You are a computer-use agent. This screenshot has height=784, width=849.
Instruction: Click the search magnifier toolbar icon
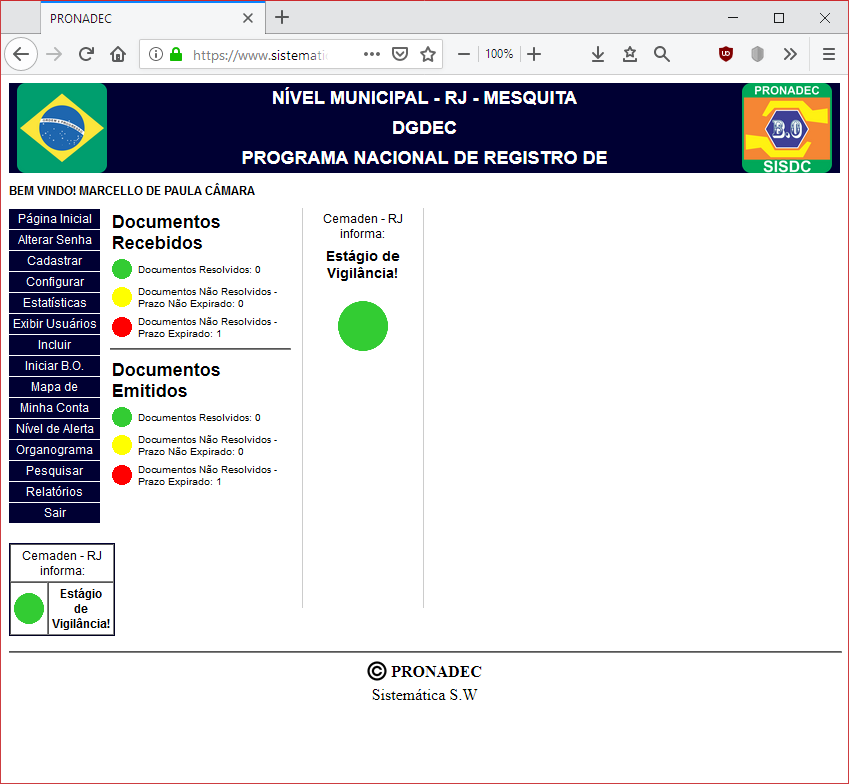pos(662,54)
